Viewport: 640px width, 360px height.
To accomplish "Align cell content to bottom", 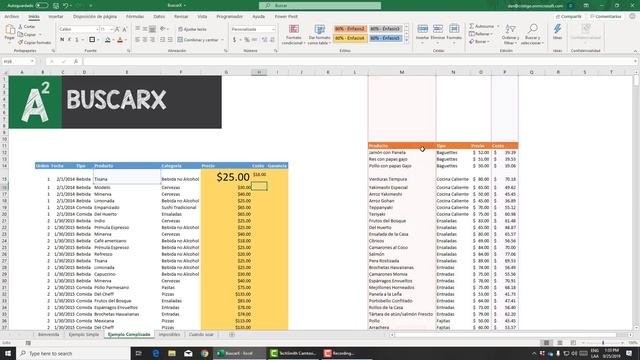I will point(152,29).
